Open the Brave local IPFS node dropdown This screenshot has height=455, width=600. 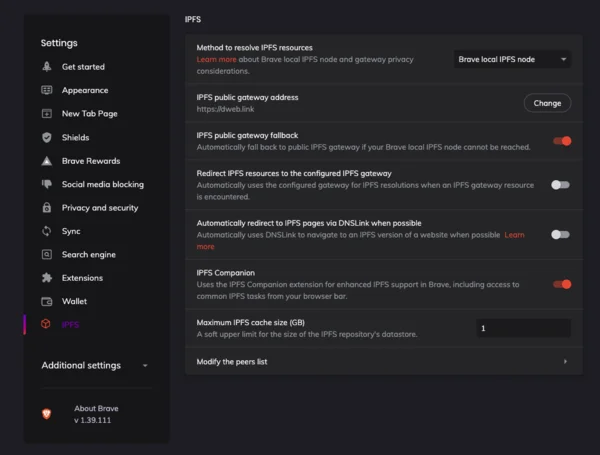[512, 59]
